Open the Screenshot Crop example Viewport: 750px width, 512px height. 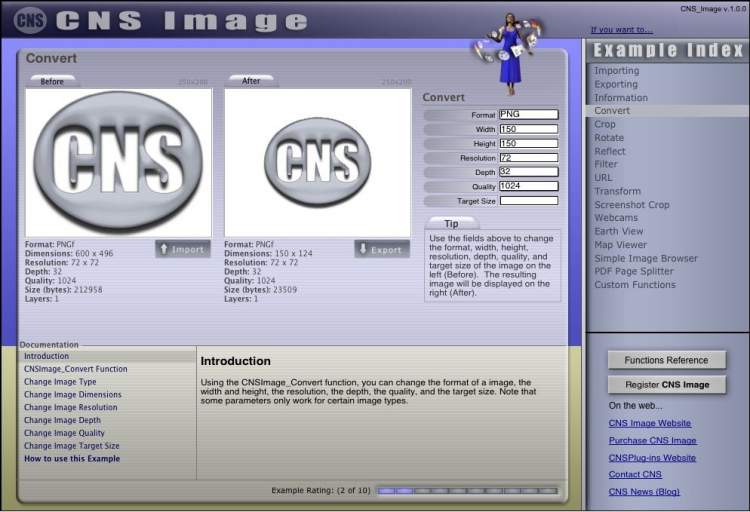tap(632, 205)
